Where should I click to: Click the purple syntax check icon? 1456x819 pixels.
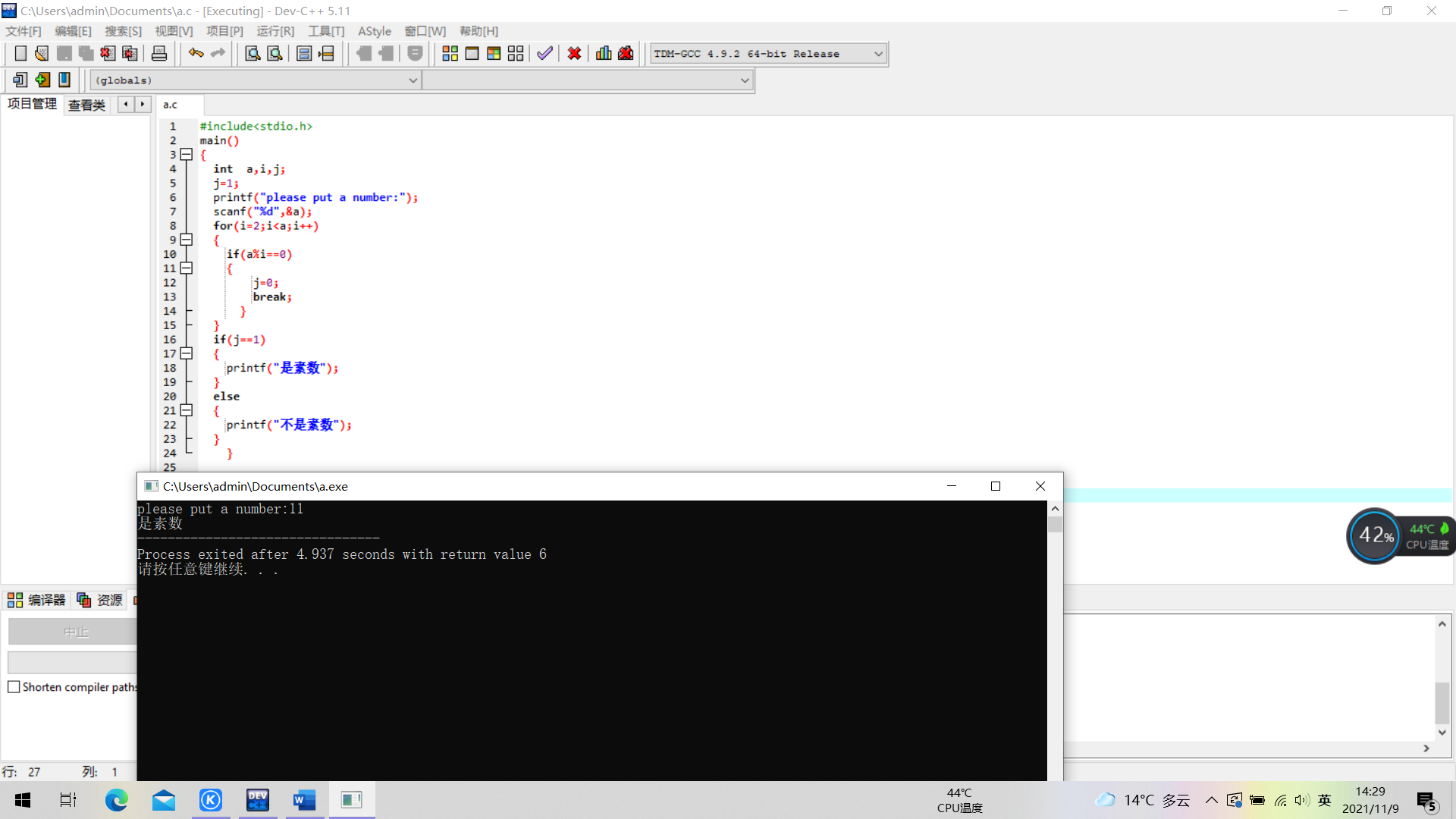(544, 53)
